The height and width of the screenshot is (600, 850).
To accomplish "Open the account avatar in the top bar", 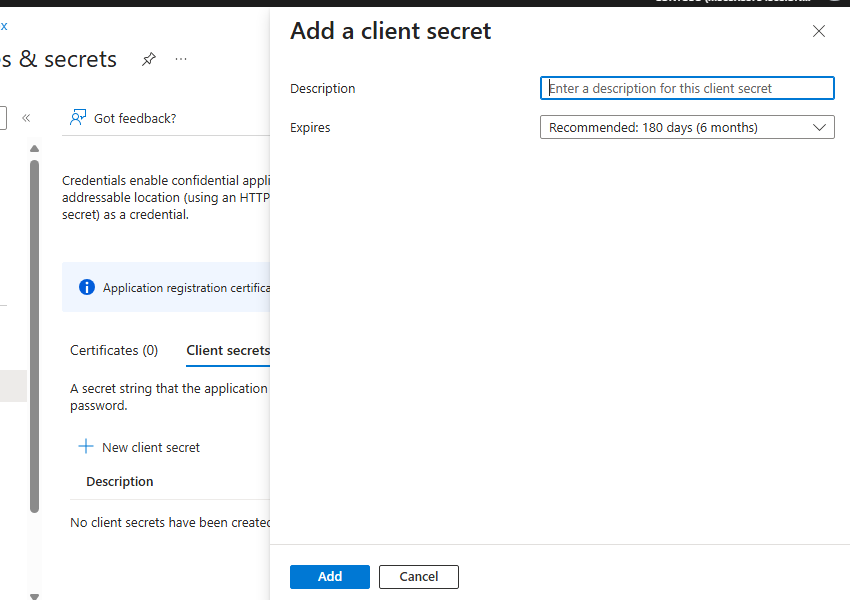I will tap(836, 4).
